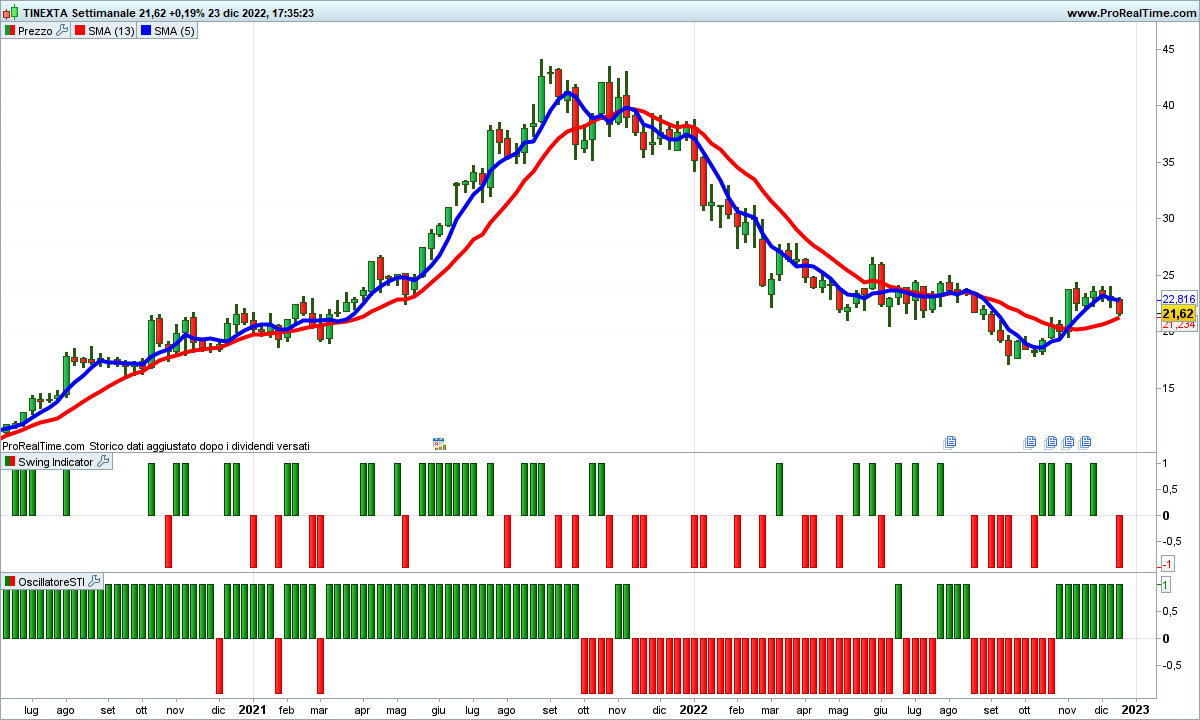Click the TINEXTA Settimanale chart title
1200x720 pixels.
(x=80, y=14)
